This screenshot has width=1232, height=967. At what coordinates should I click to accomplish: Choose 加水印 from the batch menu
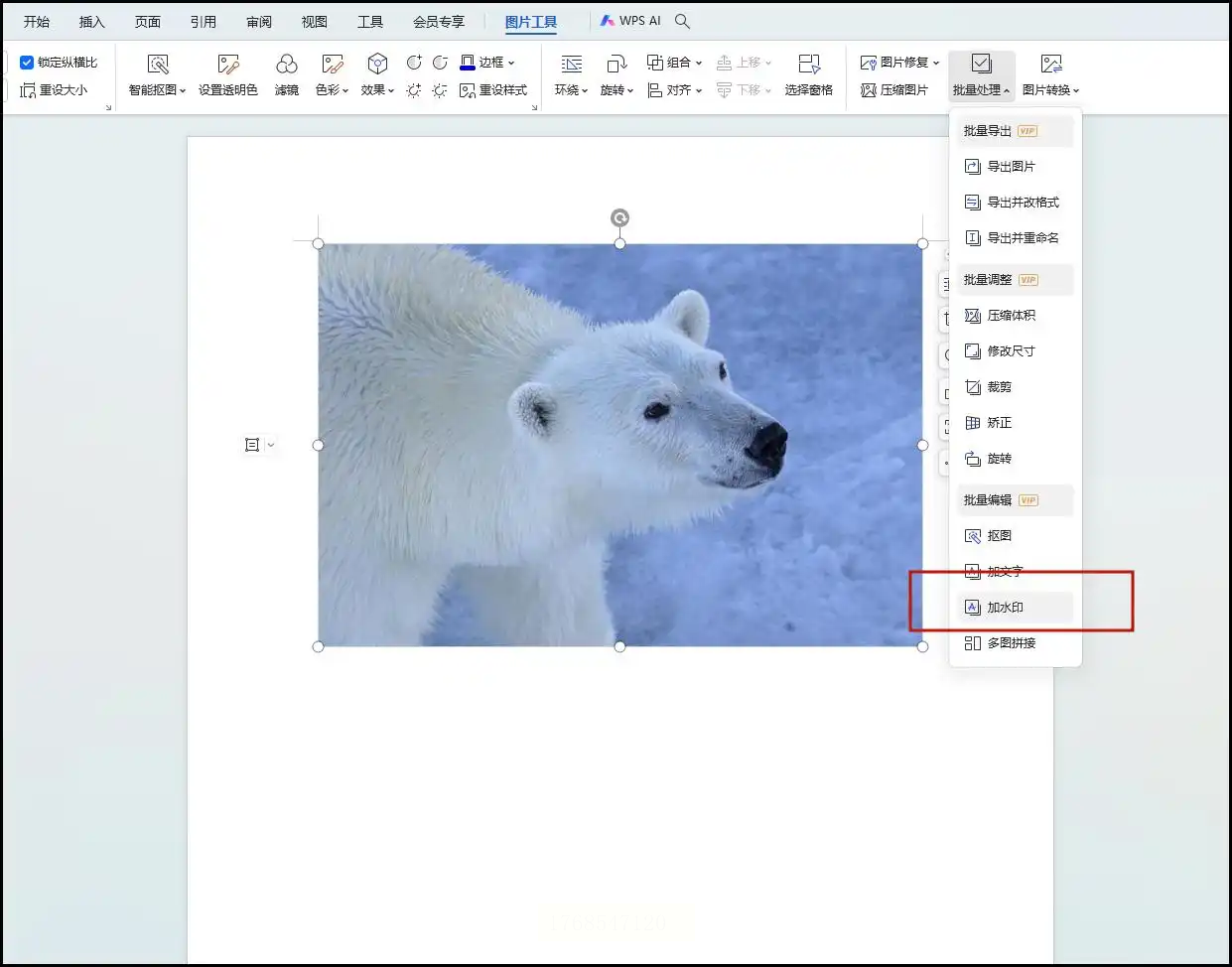point(1005,608)
